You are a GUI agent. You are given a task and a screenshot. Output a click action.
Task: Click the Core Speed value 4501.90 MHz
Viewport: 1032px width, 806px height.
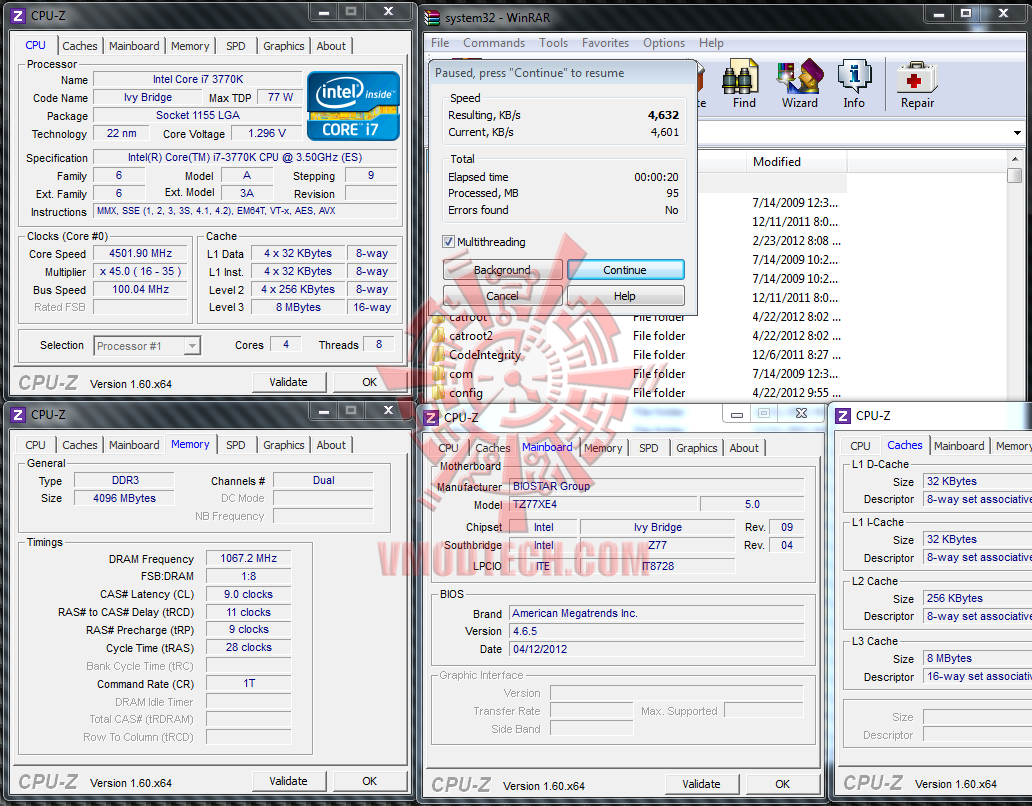pyautogui.click(x=141, y=253)
